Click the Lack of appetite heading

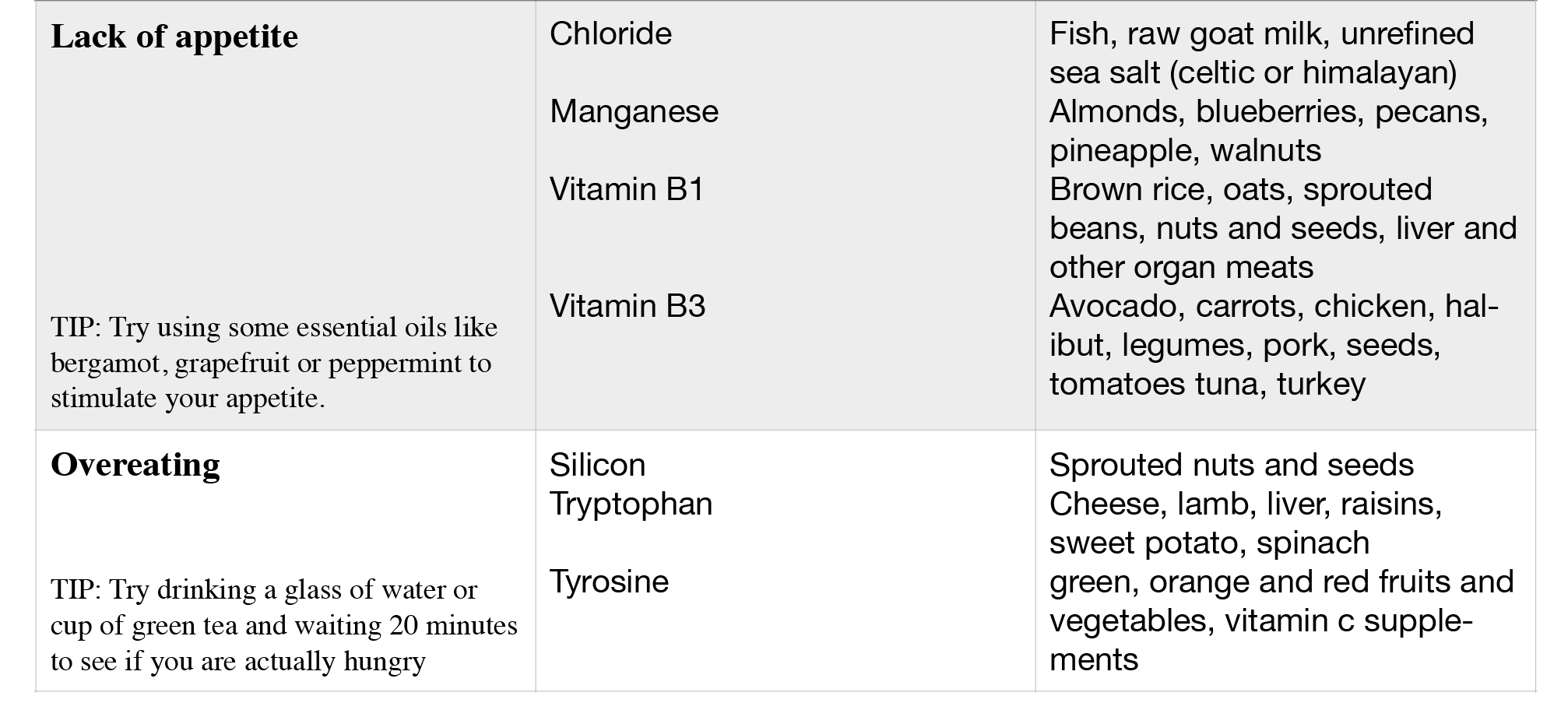coord(174,37)
